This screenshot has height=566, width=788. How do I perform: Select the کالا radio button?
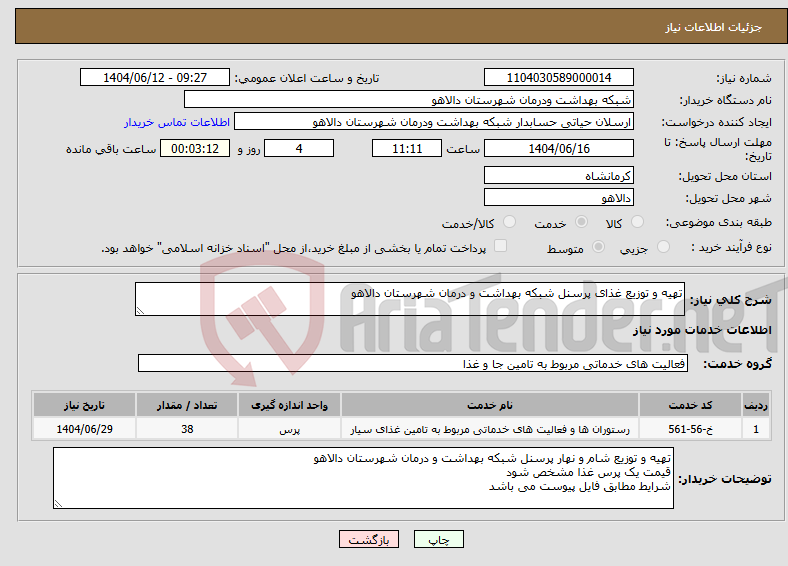pyautogui.click(x=637, y=222)
